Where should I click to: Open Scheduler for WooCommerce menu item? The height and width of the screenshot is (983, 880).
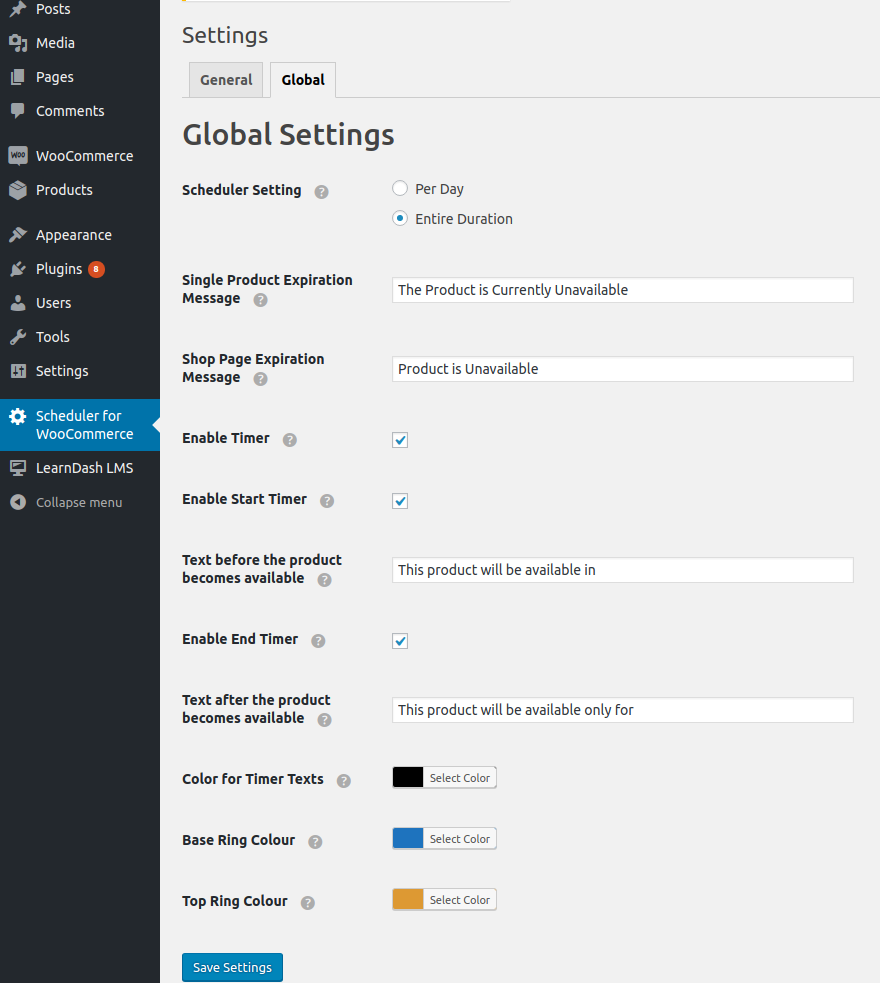click(80, 425)
